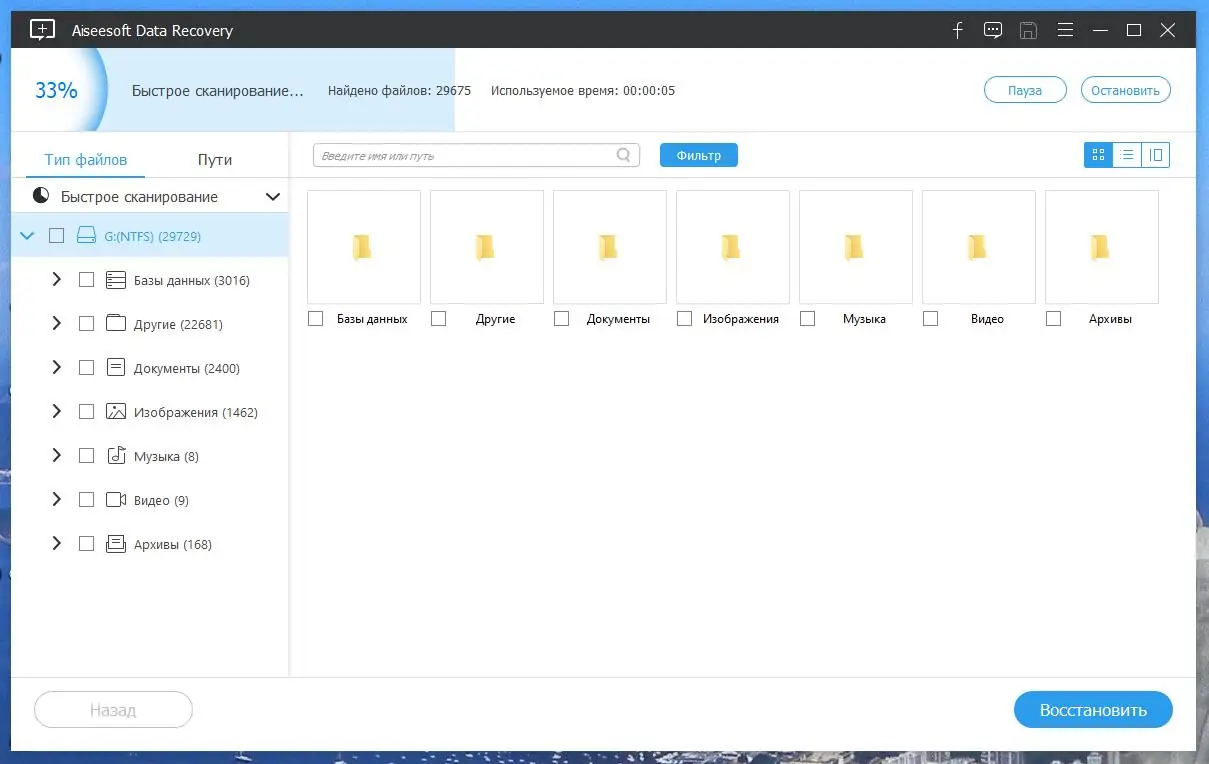Tick checkbox under Музыка thumbnail
The width and height of the screenshot is (1209, 764).
coord(807,318)
